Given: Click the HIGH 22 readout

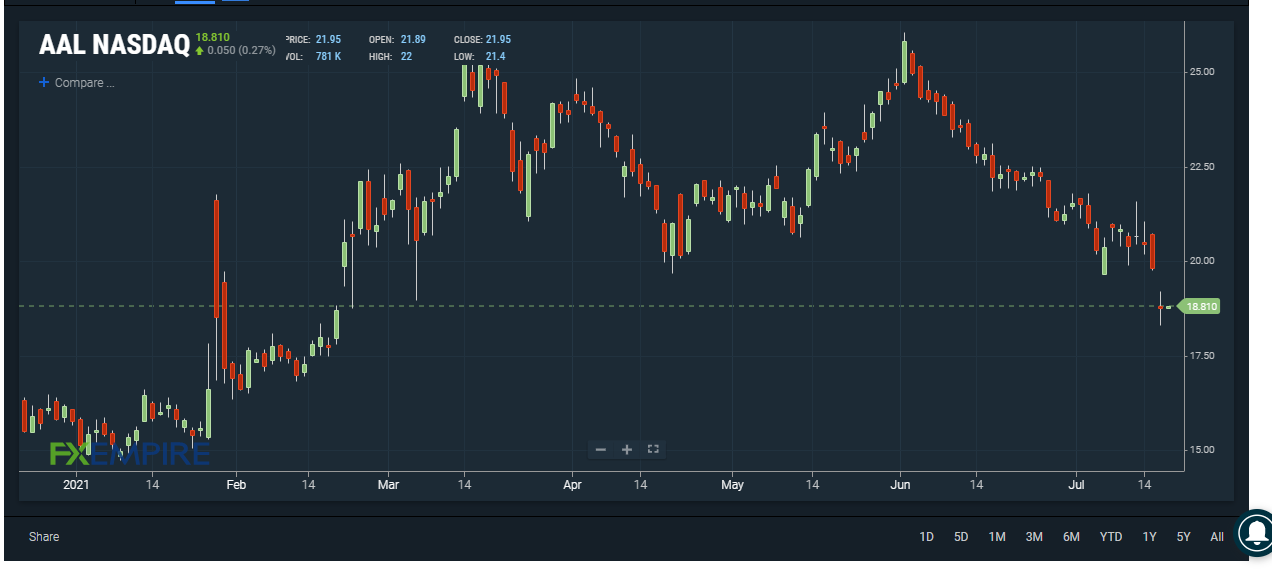Looking at the screenshot, I should [x=390, y=56].
